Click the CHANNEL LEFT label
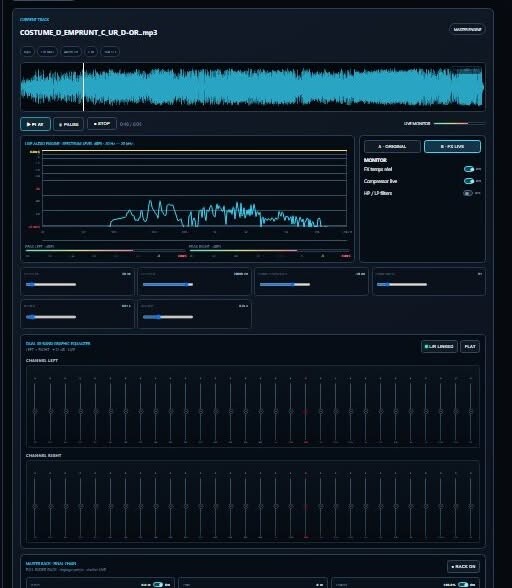 pos(42,360)
